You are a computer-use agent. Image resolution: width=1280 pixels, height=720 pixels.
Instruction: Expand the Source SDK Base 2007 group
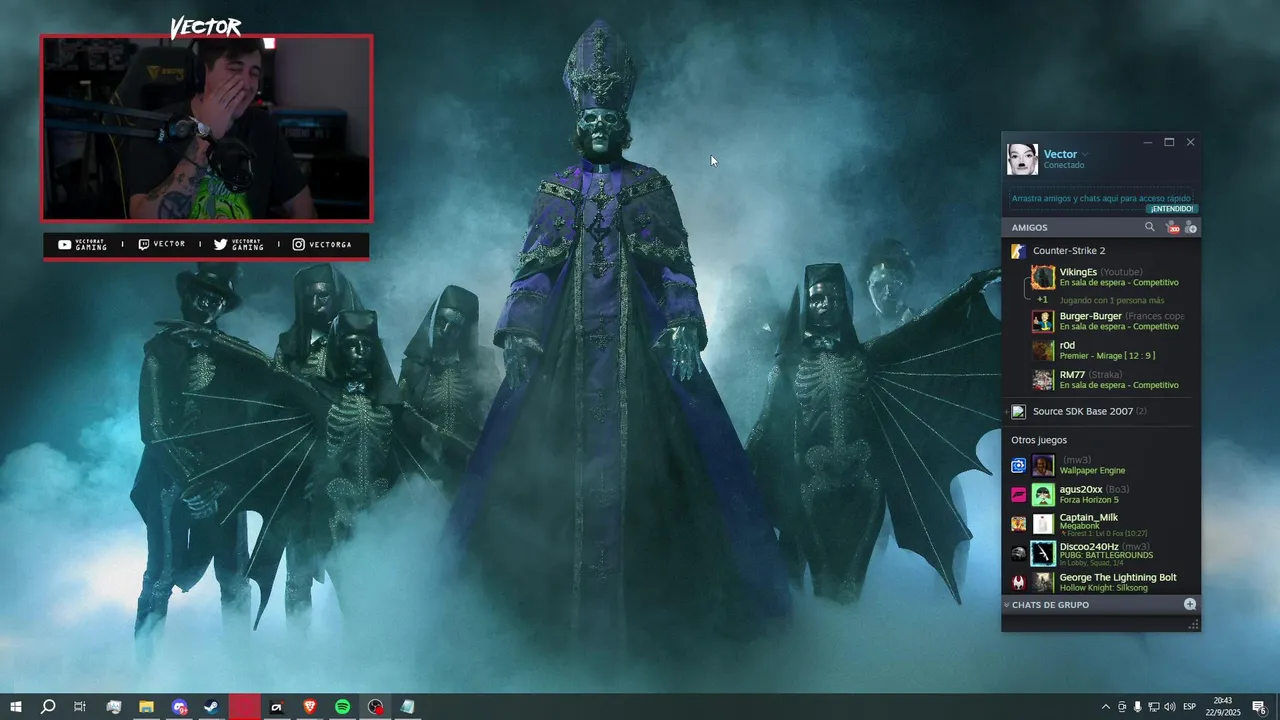(1007, 412)
